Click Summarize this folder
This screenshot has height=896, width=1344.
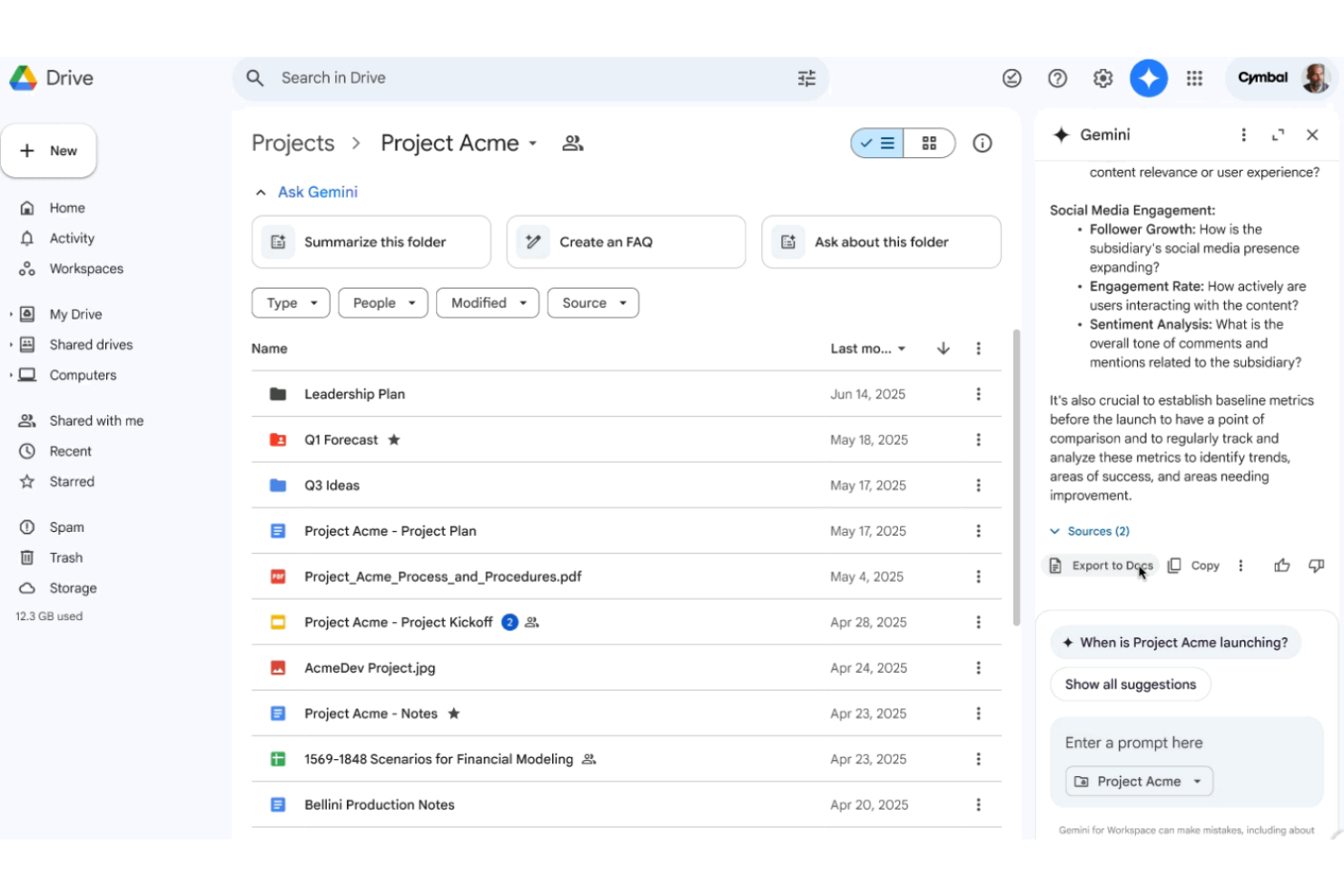(371, 241)
